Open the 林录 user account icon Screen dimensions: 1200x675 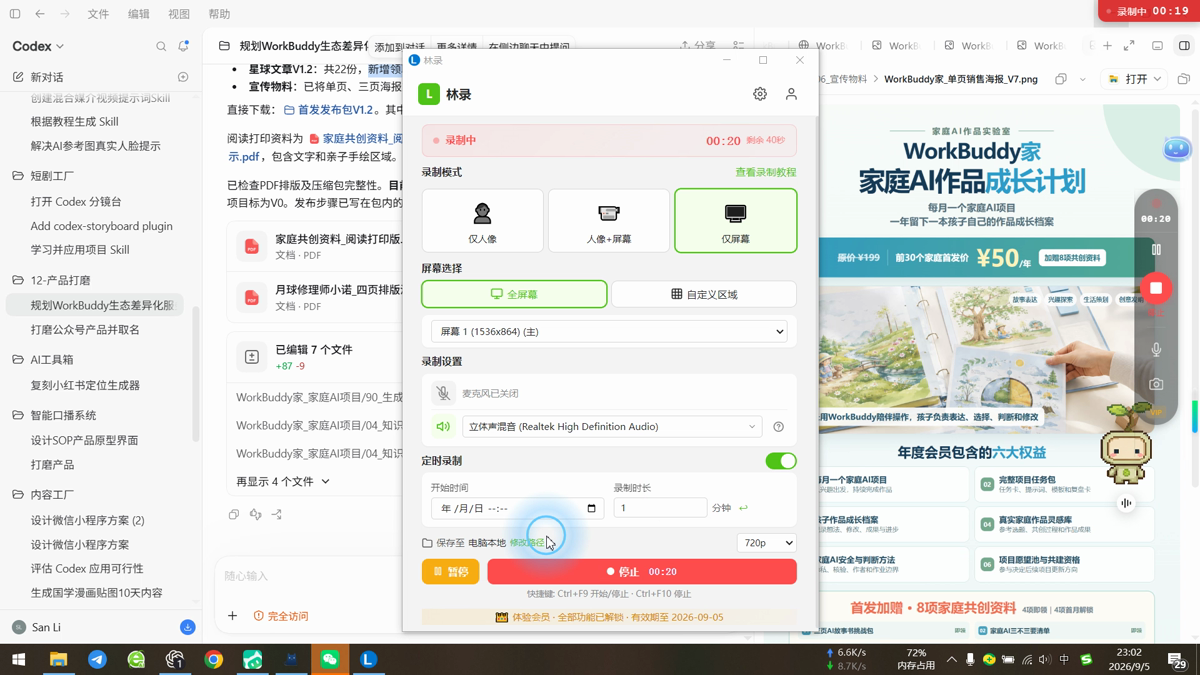click(x=791, y=94)
